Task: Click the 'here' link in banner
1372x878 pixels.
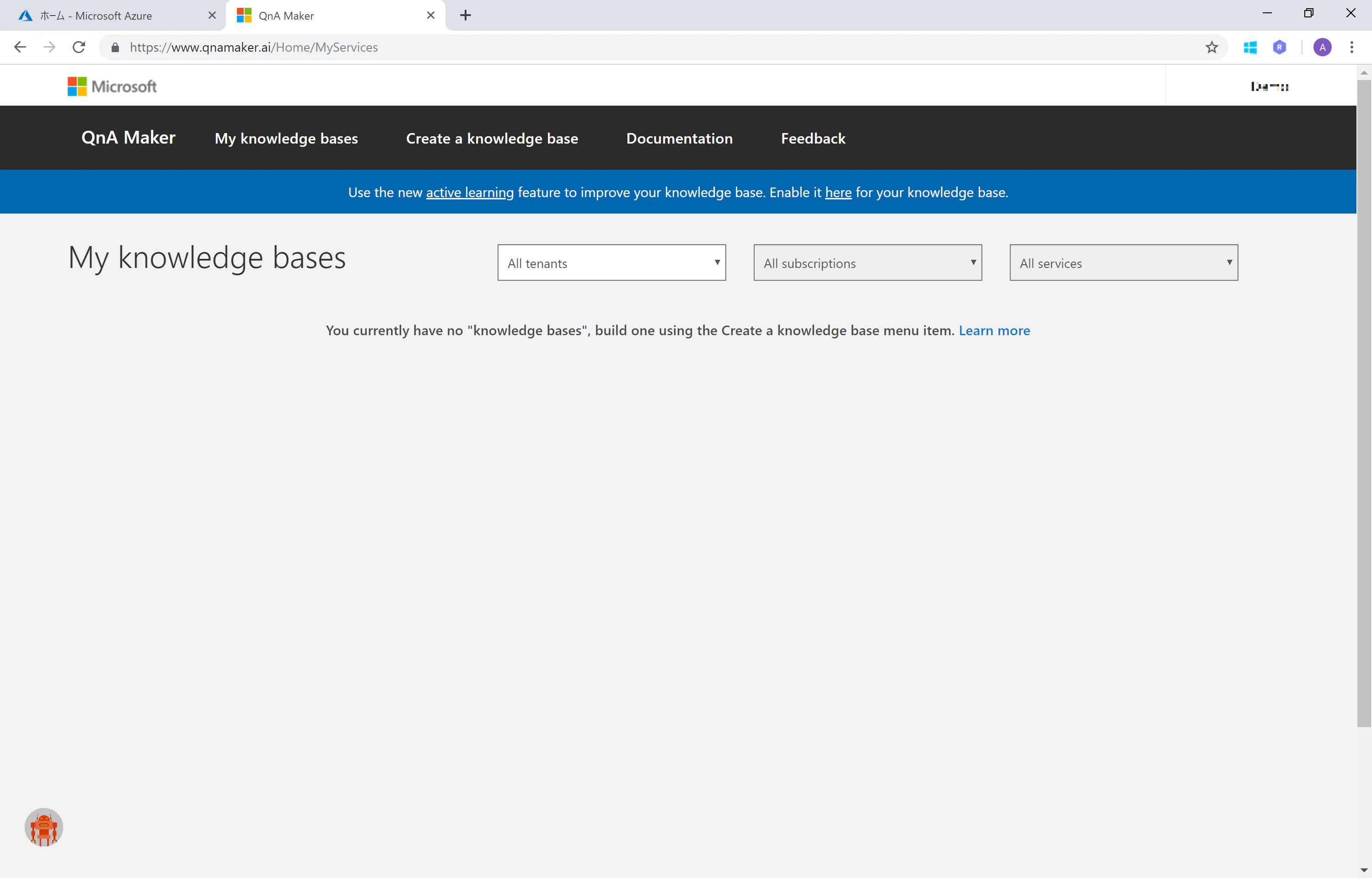Action: point(838,192)
